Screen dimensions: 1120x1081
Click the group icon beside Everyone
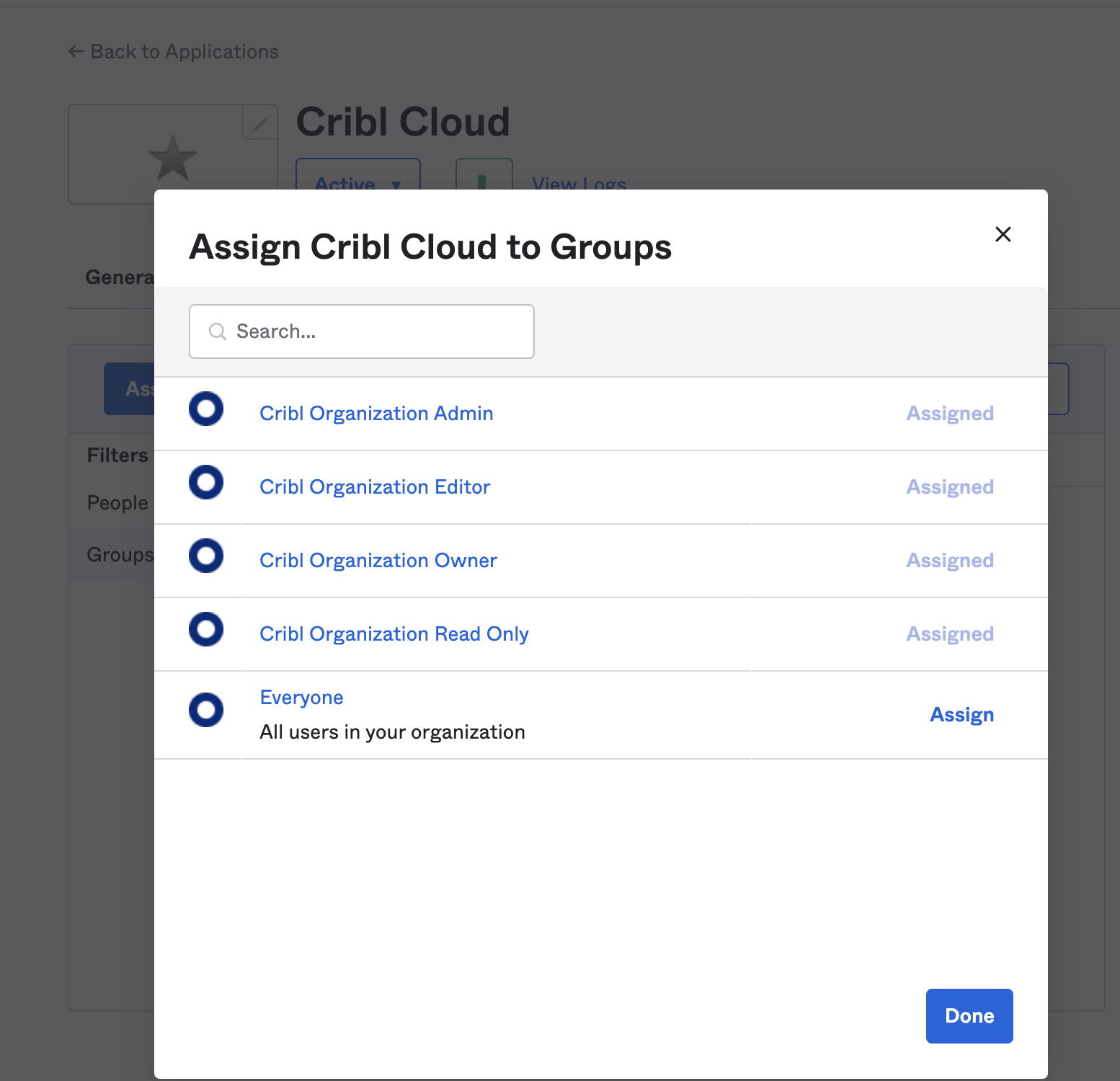point(206,710)
